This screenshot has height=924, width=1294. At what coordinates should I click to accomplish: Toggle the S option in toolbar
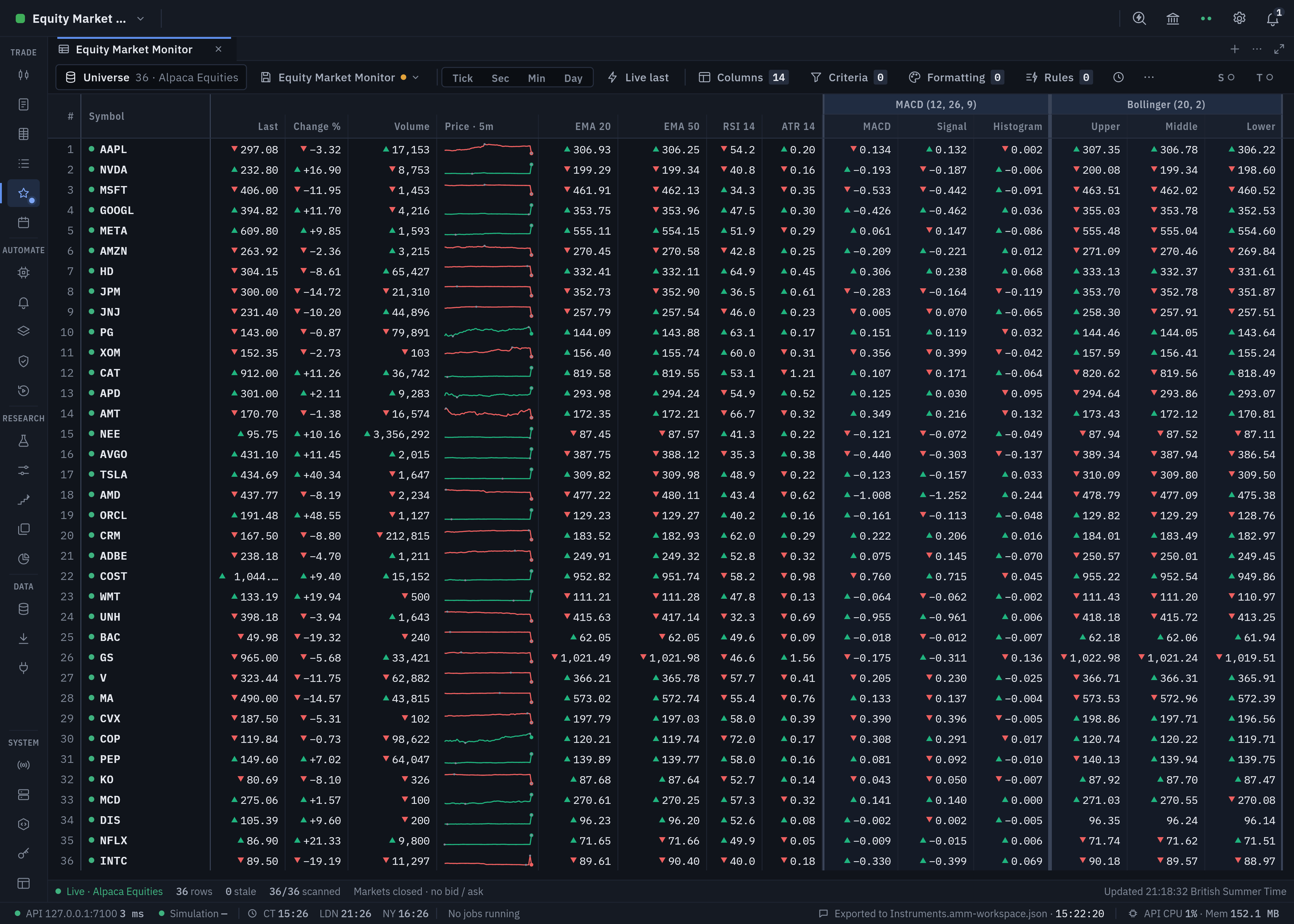click(1226, 77)
